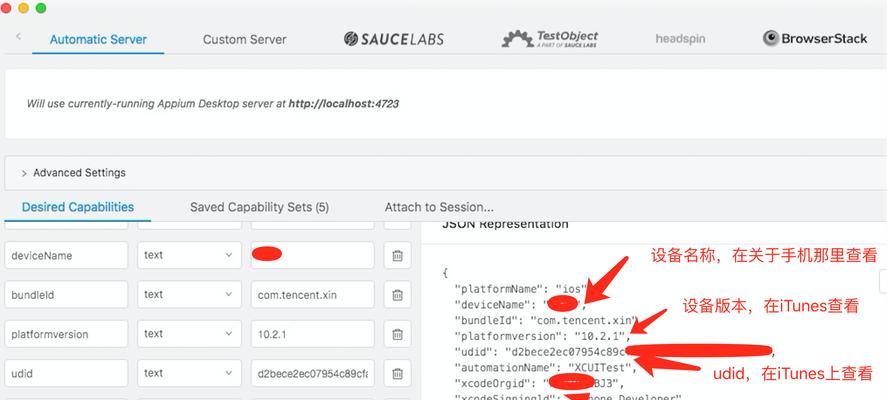Click the "platformName": "ios" JSON line
Image resolution: width=887 pixels, height=400 pixels.
(x=519, y=289)
